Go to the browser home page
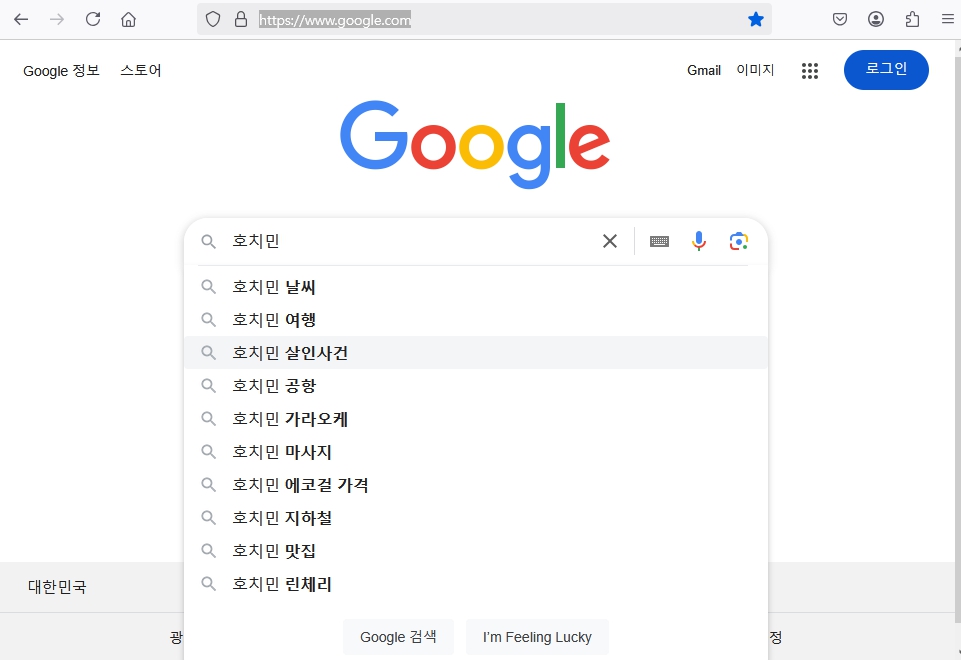The width and height of the screenshot is (961, 660). point(128,19)
